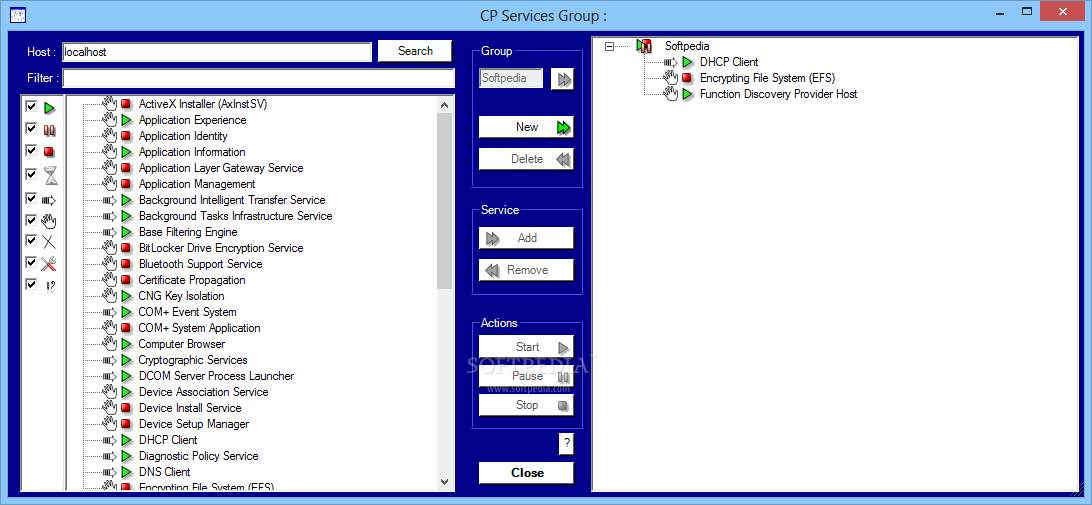Viewport: 1092px width, 505px height.
Task: Click the green running icon of CNG Key Isolation
Action: 126,296
